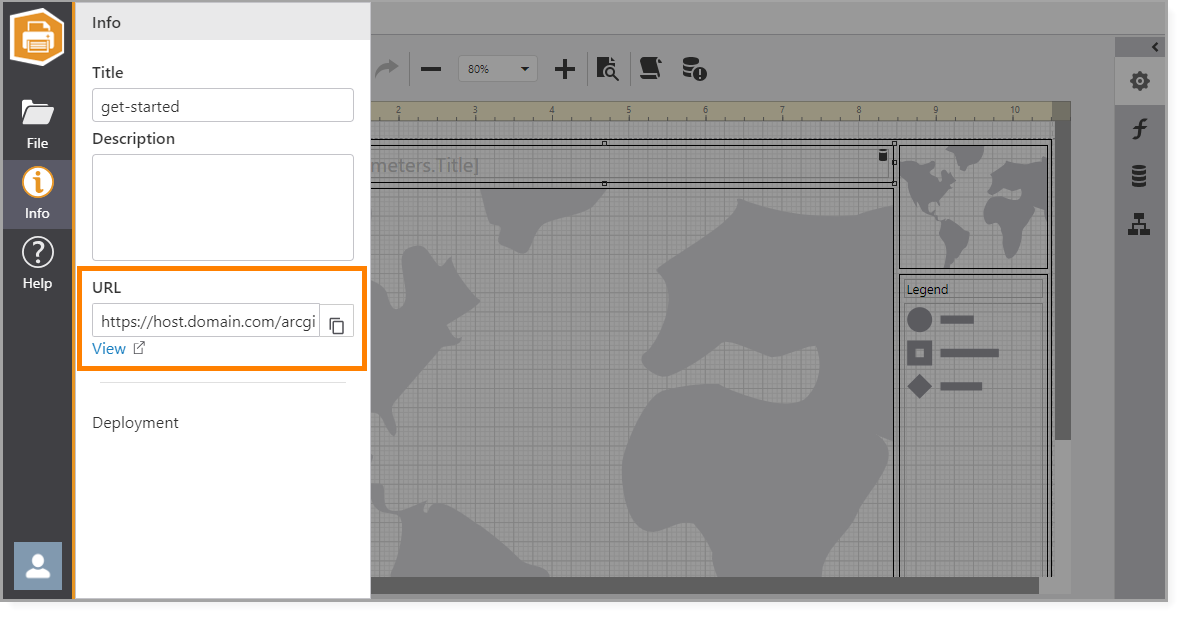
Task: Open the Data sources panel
Action: (x=1139, y=177)
